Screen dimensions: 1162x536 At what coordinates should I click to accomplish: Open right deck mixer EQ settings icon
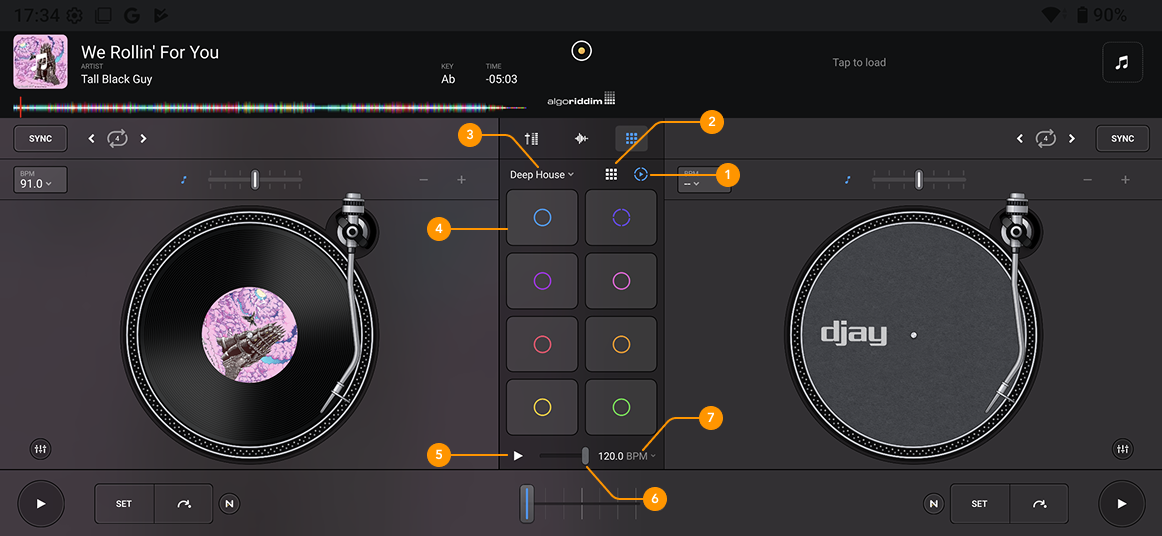(x=1122, y=449)
